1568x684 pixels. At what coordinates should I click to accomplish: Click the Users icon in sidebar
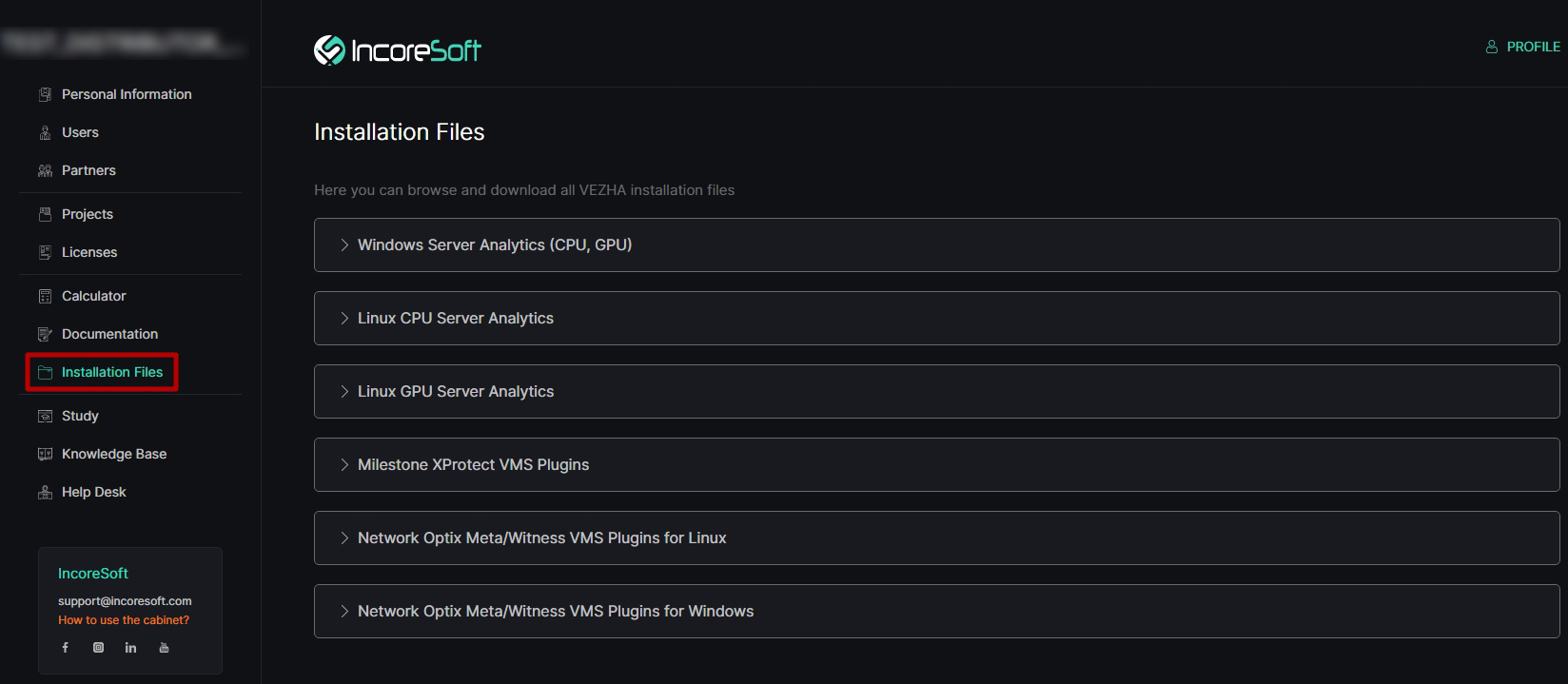coord(45,132)
